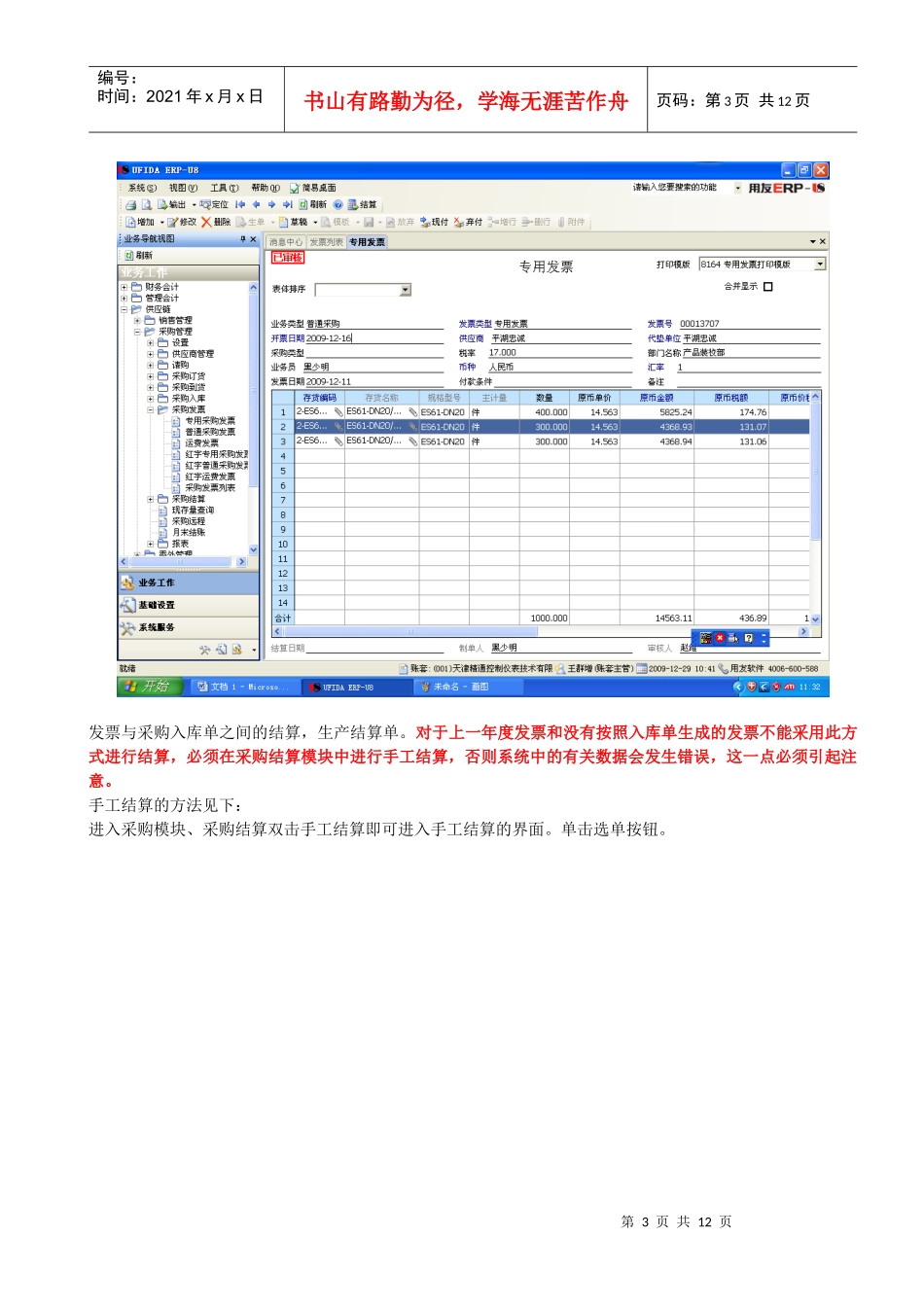Viewport: 924px width, 1307px height.
Task: Click the 结算 settlement toolbar button
Action: pyautogui.click(x=362, y=205)
